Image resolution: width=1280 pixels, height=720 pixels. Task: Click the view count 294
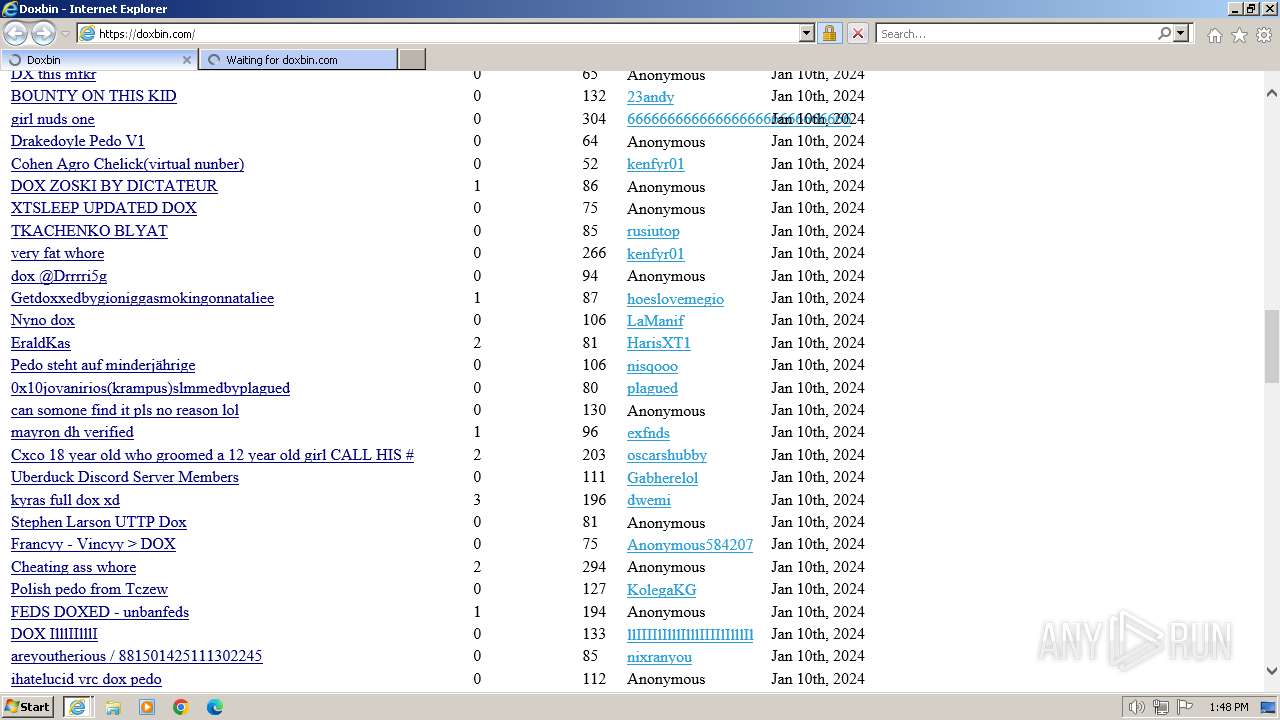pyautogui.click(x=594, y=567)
